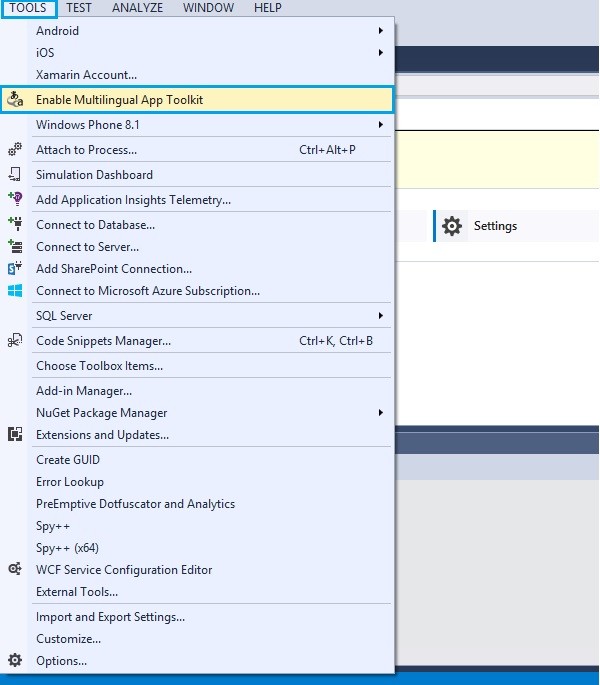Click the Ctrl+K, Ctrl+B shortcut text
600x685 pixels.
click(336, 340)
